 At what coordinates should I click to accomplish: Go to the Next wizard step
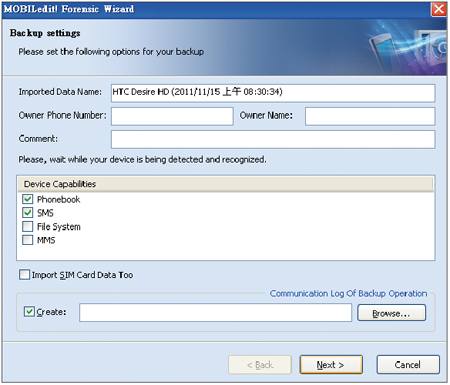[331, 365]
